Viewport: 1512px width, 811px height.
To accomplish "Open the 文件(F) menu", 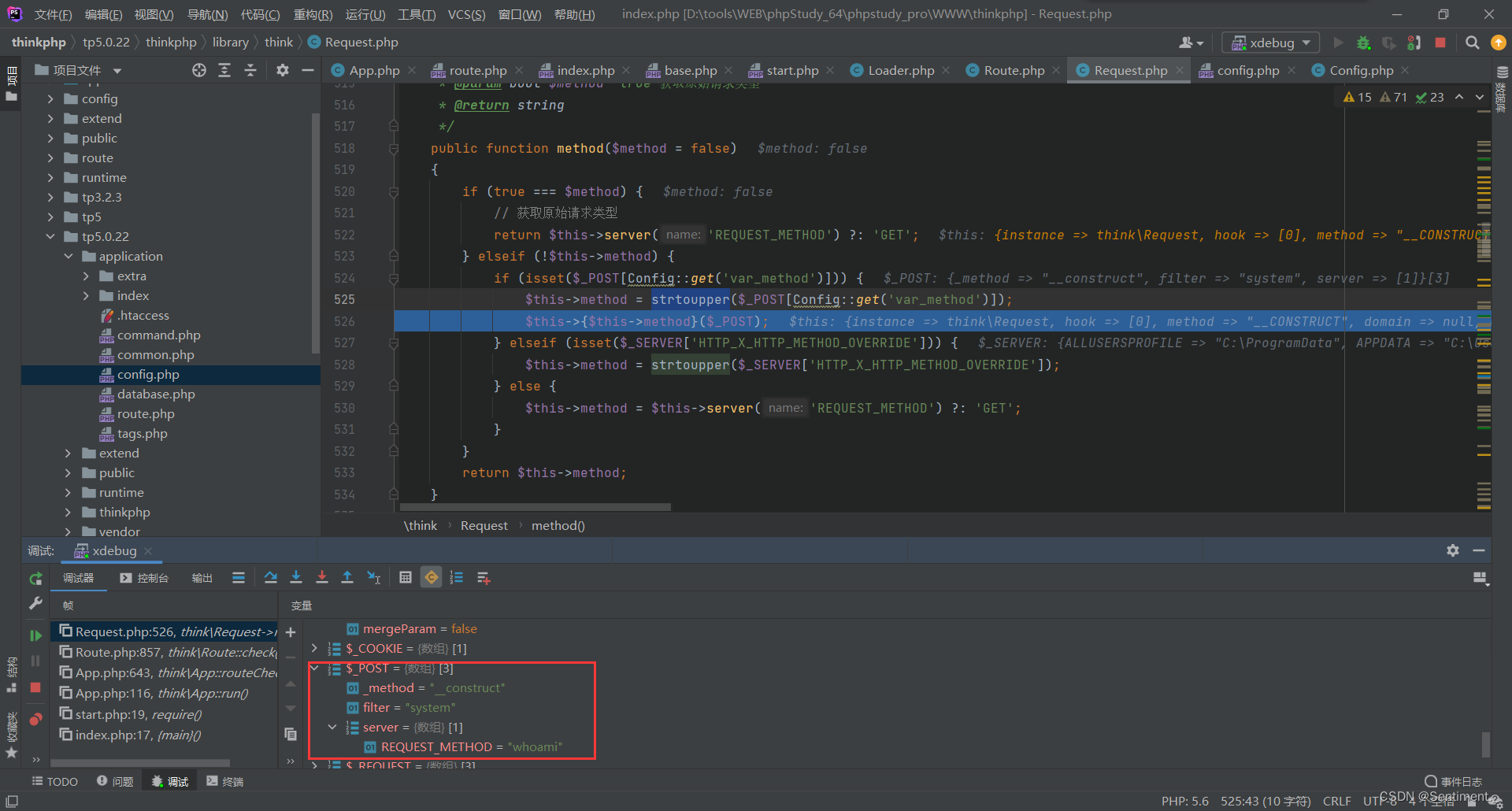I will coord(53,14).
